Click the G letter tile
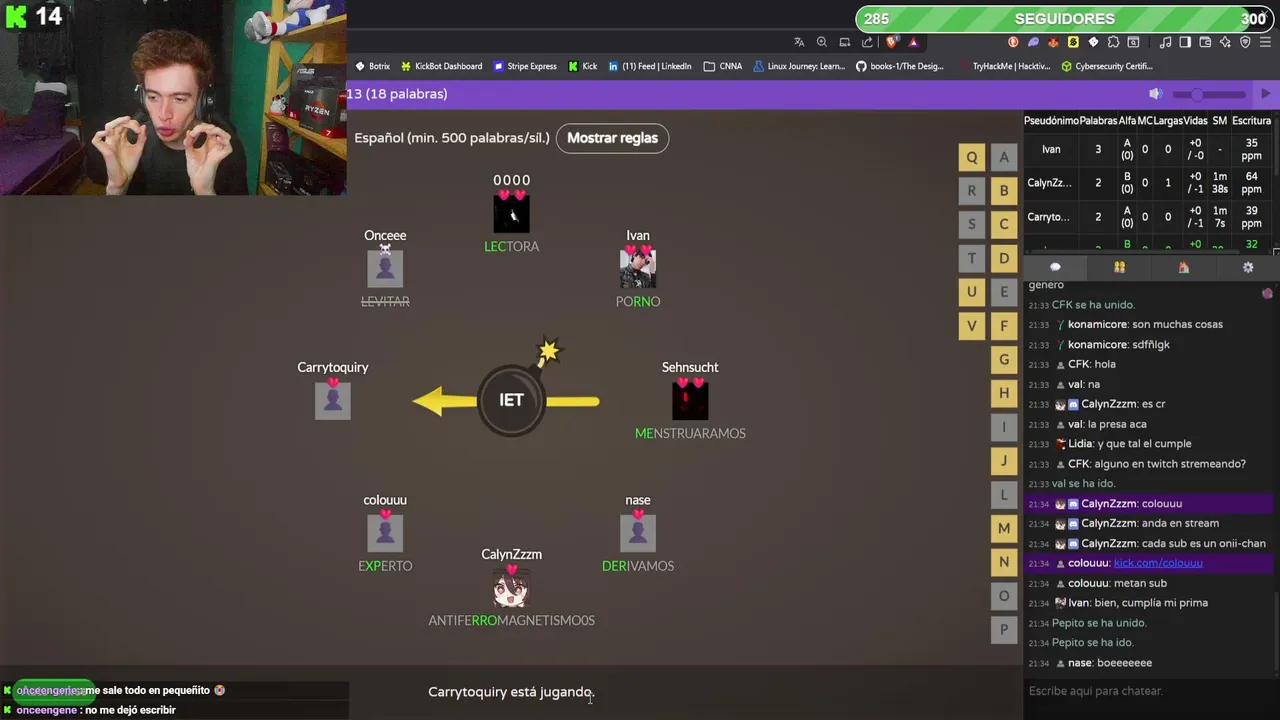1280x720 pixels. (x=1004, y=359)
